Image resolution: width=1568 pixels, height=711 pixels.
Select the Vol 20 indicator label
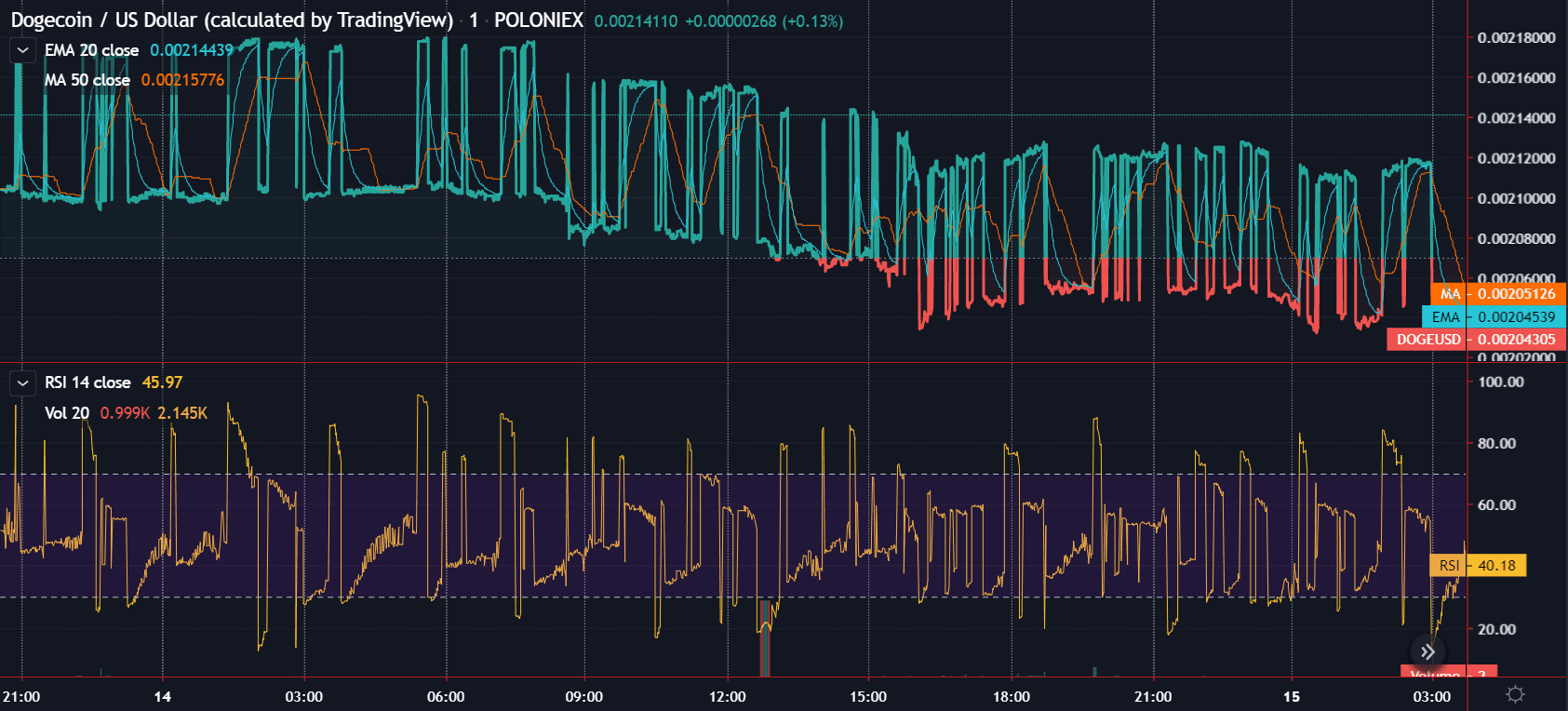[67, 412]
